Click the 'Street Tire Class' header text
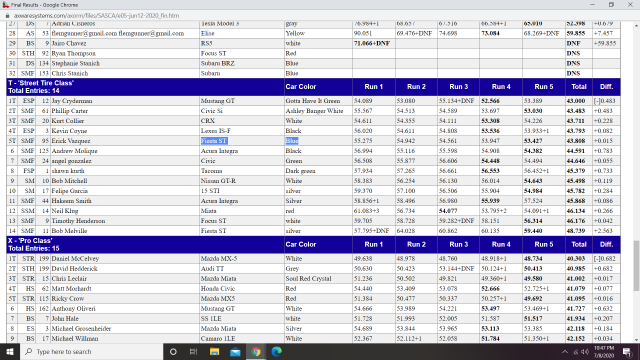This screenshot has height=360, width=640. pos(41,83)
